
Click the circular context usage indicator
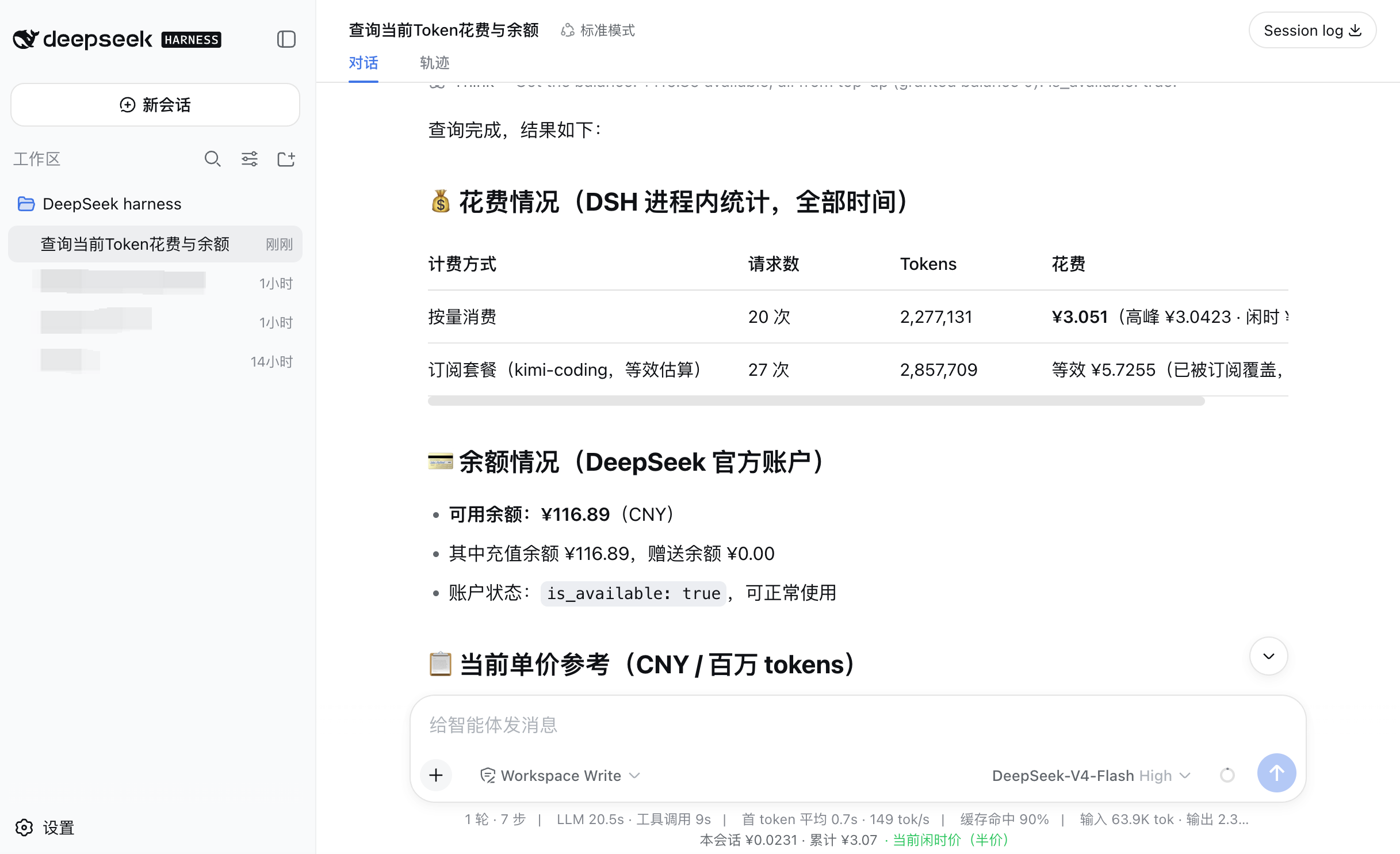pos(1227,775)
